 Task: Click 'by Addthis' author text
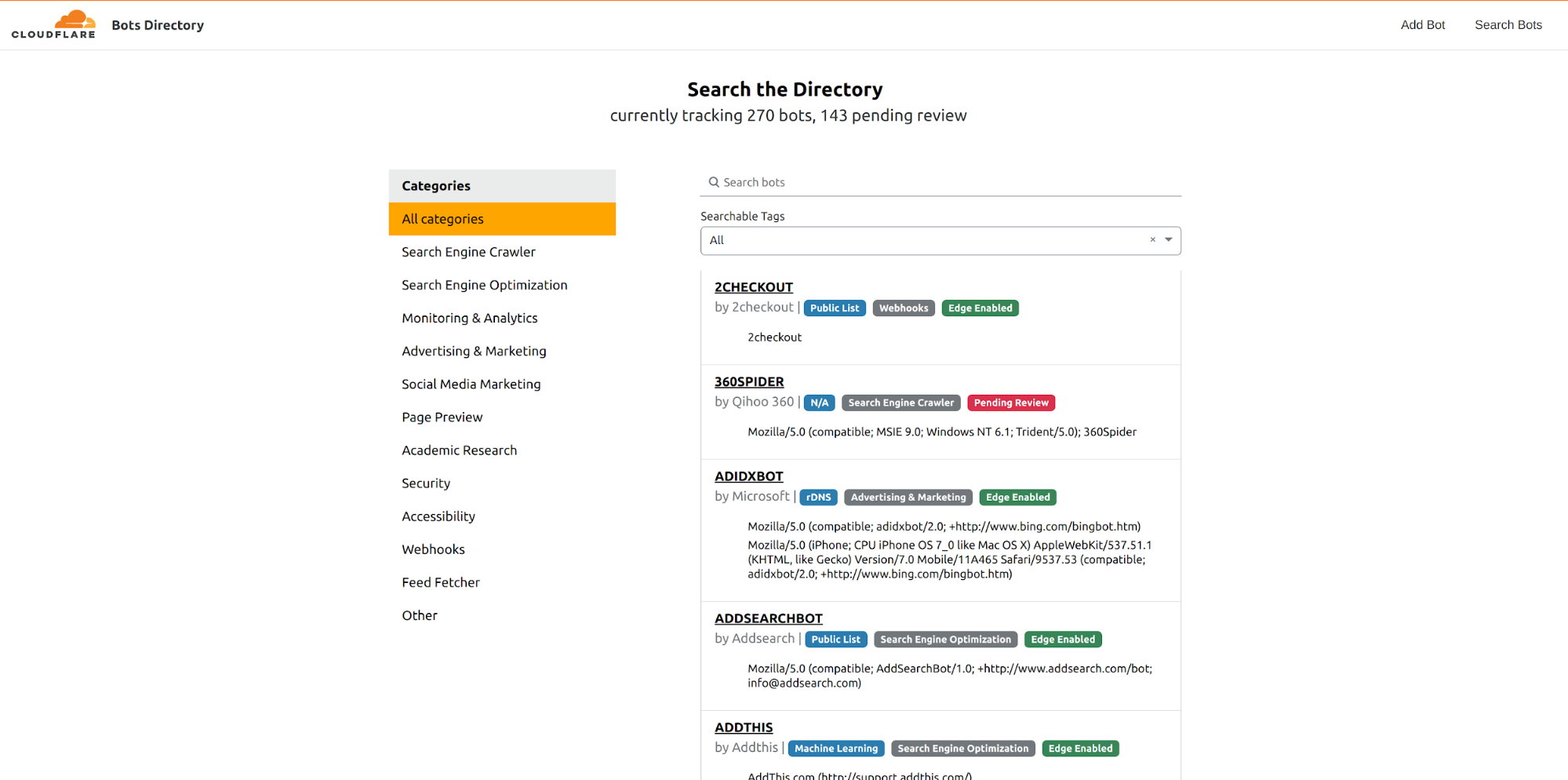[746, 748]
